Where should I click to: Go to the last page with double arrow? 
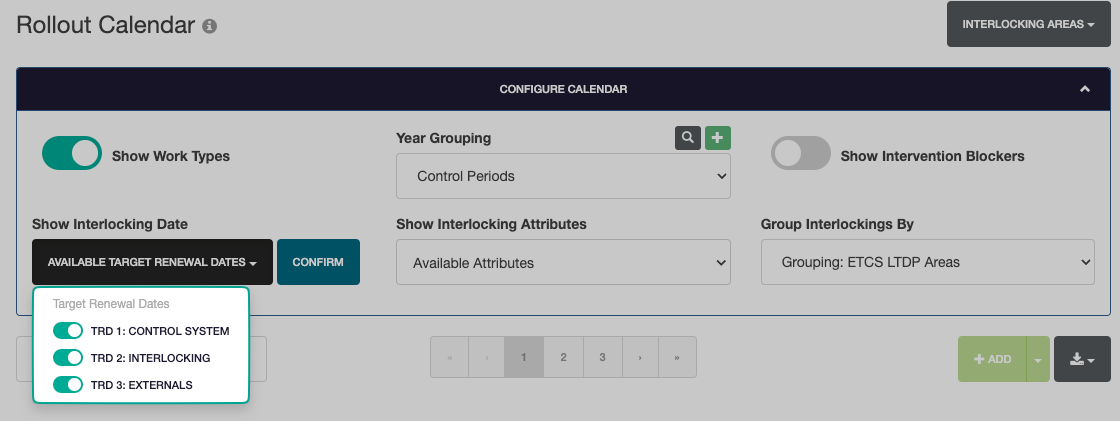tap(677, 357)
